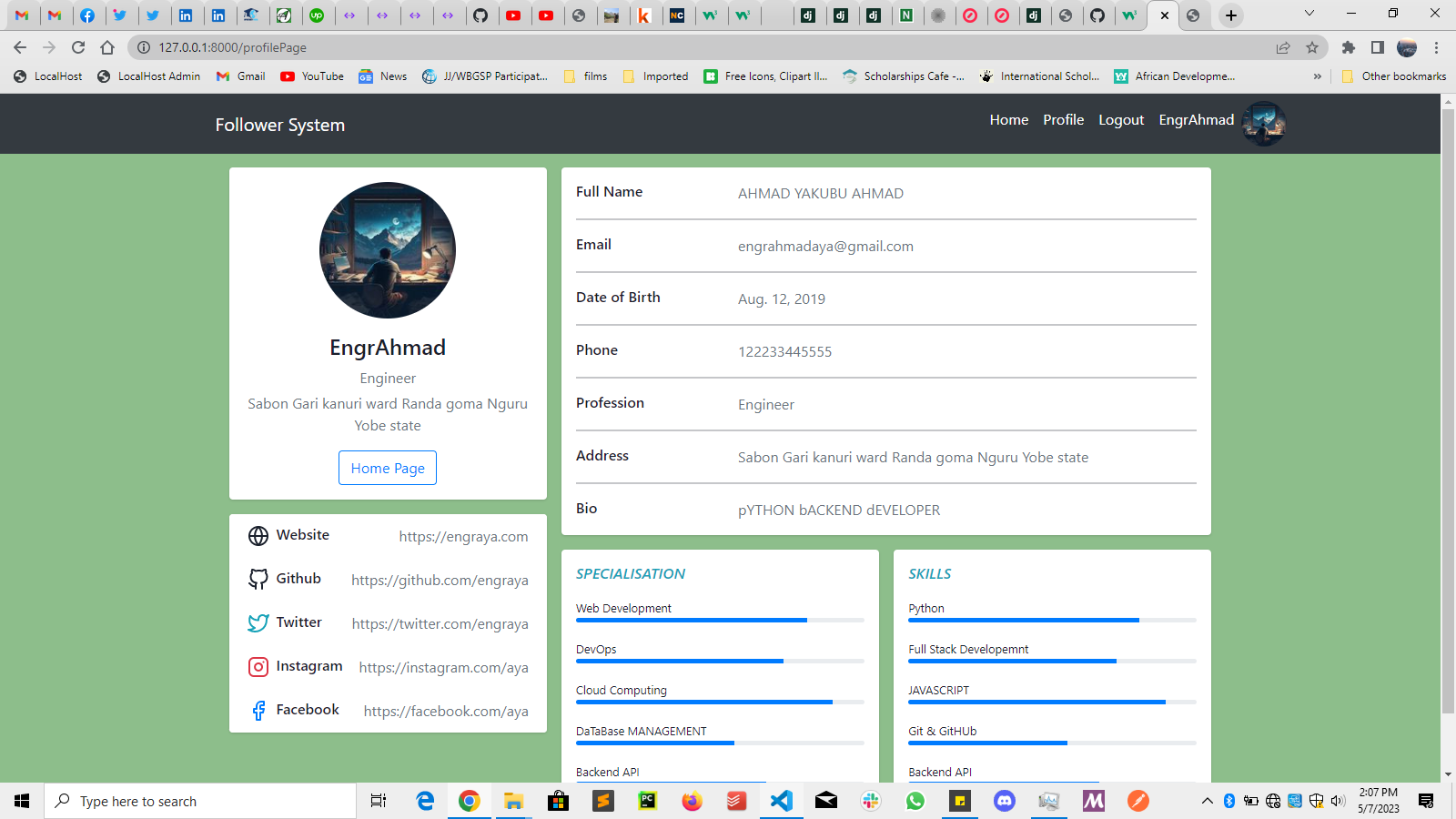
Task: Click the Facebook icon in the links card
Action: (258, 710)
